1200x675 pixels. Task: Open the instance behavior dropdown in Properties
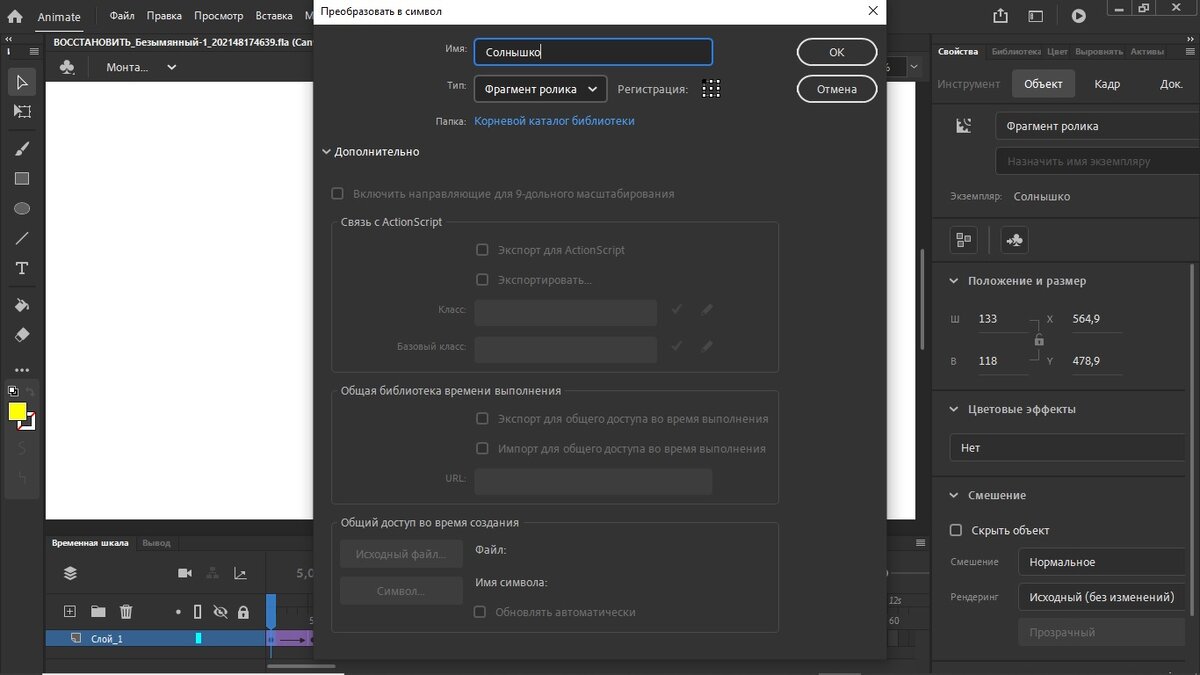click(1097, 126)
